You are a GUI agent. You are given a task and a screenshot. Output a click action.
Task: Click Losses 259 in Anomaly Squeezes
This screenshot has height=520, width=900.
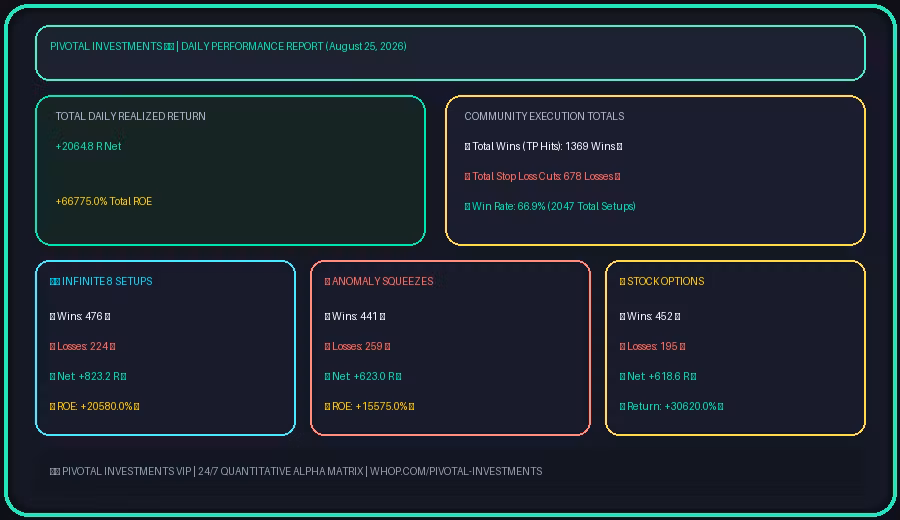[x=357, y=346]
